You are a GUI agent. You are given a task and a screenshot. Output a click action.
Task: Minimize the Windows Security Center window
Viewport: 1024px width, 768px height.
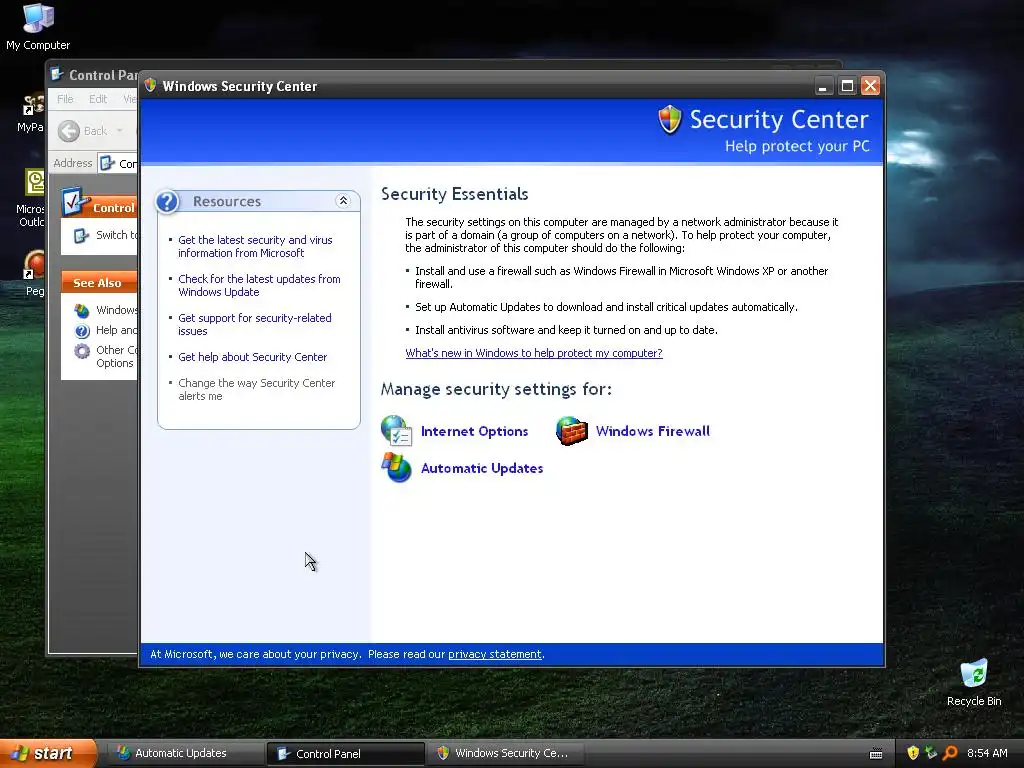point(824,86)
